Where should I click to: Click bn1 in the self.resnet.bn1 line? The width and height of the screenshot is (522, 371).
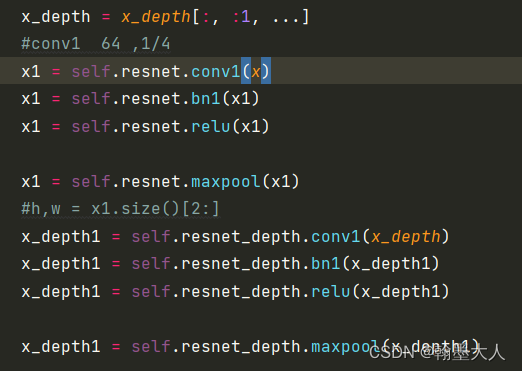tap(206, 99)
